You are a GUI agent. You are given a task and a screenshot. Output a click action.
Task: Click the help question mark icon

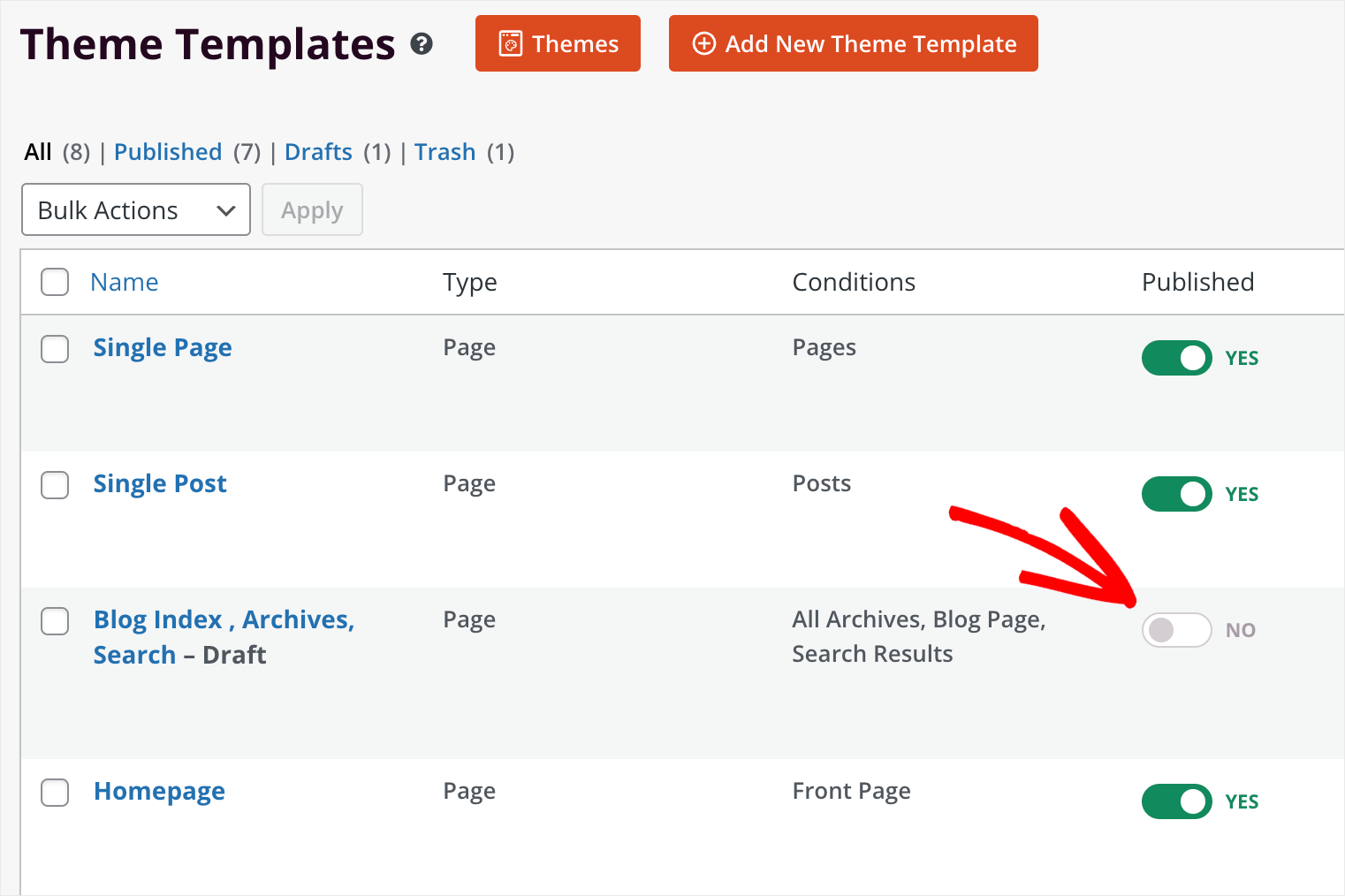coord(422,43)
